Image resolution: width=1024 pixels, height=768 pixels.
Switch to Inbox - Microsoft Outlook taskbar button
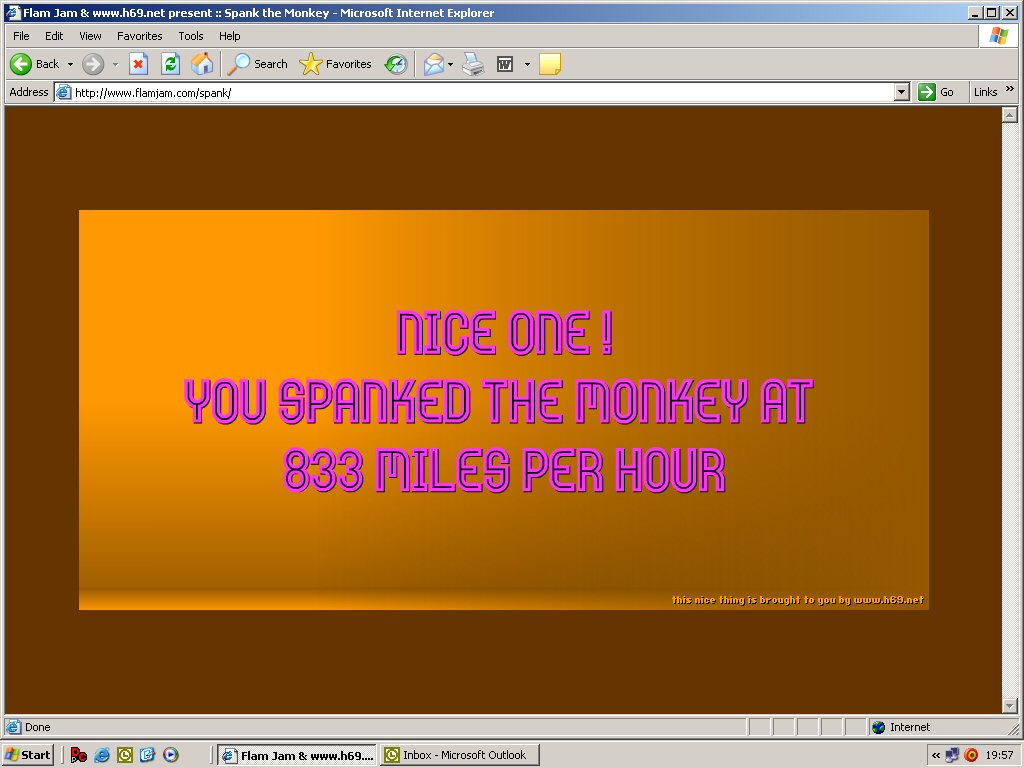pyautogui.click(x=460, y=755)
